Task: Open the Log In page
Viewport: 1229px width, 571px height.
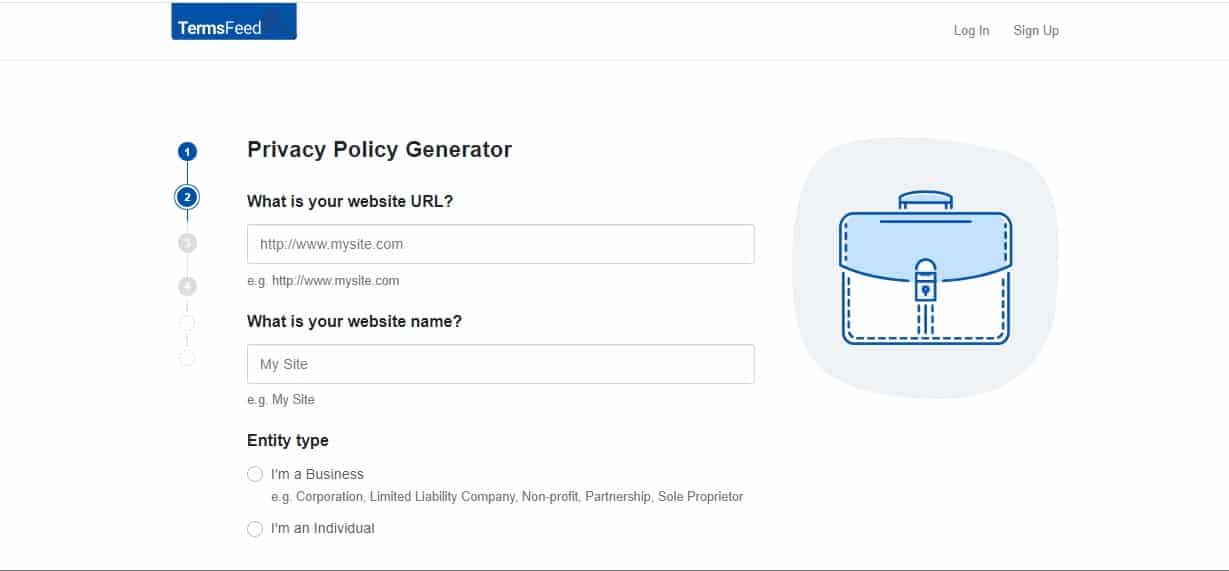Action: [971, 31]
